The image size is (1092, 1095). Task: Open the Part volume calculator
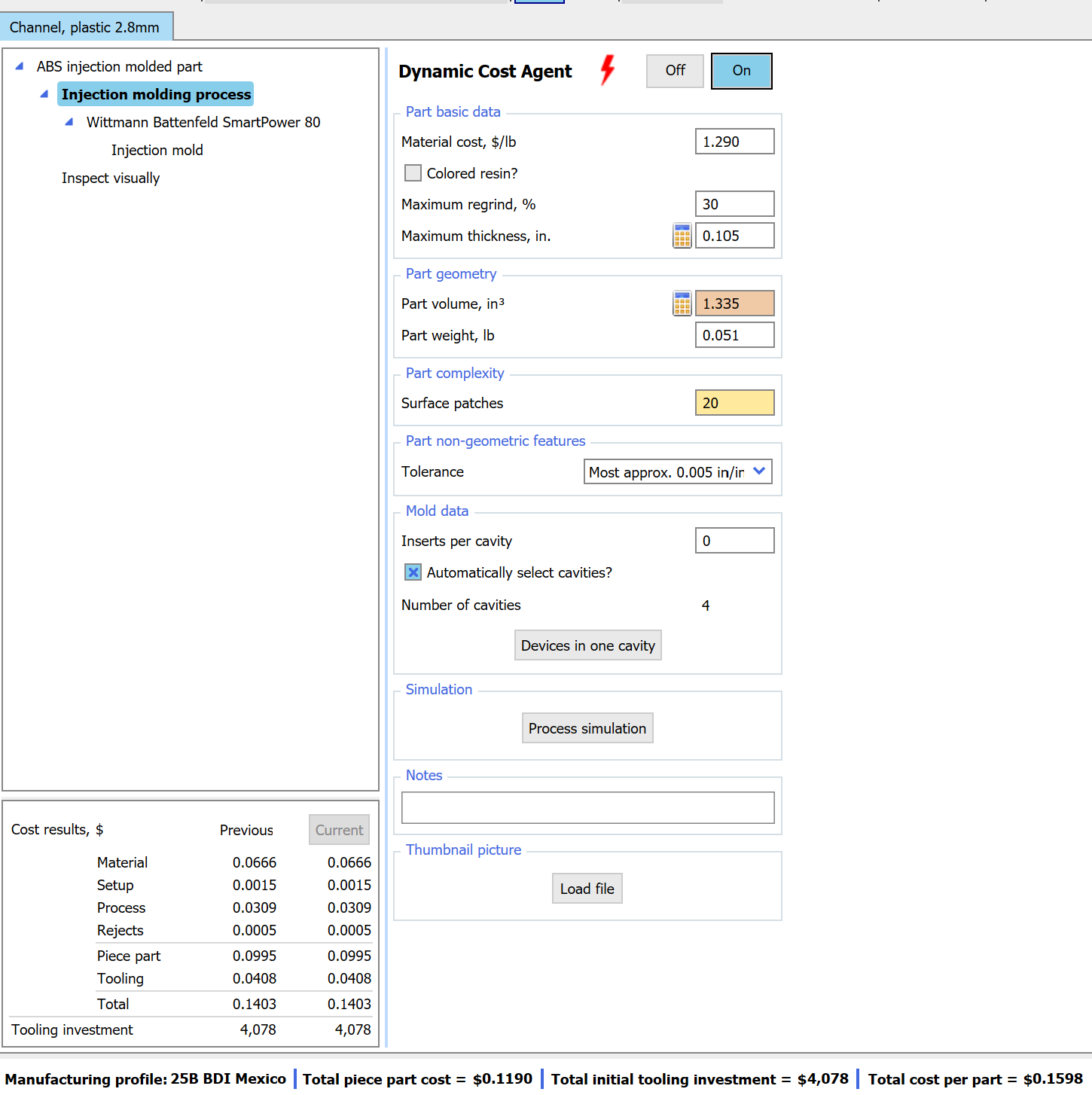tap(682, 303)
